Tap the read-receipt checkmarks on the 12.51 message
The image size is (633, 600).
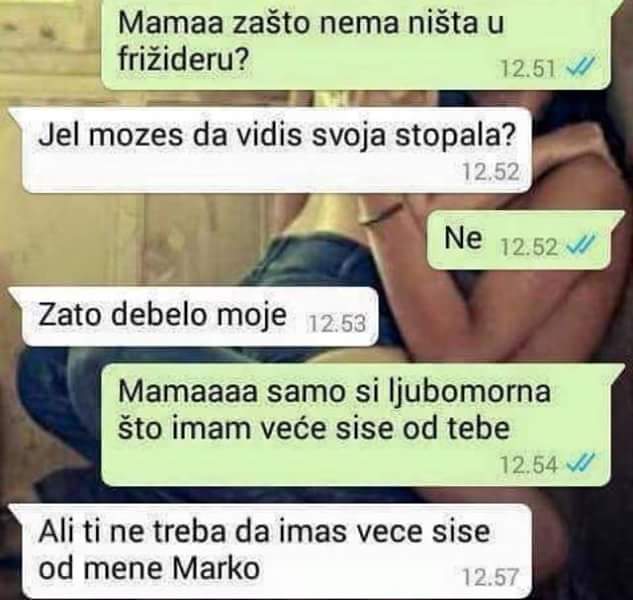coord(581,68)
